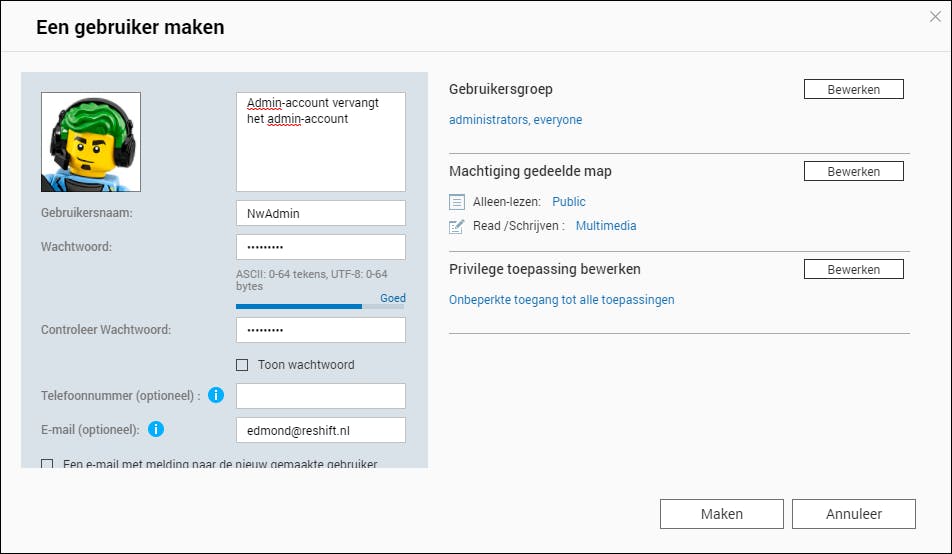Click the info icon next to Telefoonnummer
The height and width of the screenshot is (554, 952).
coord(216,396)
